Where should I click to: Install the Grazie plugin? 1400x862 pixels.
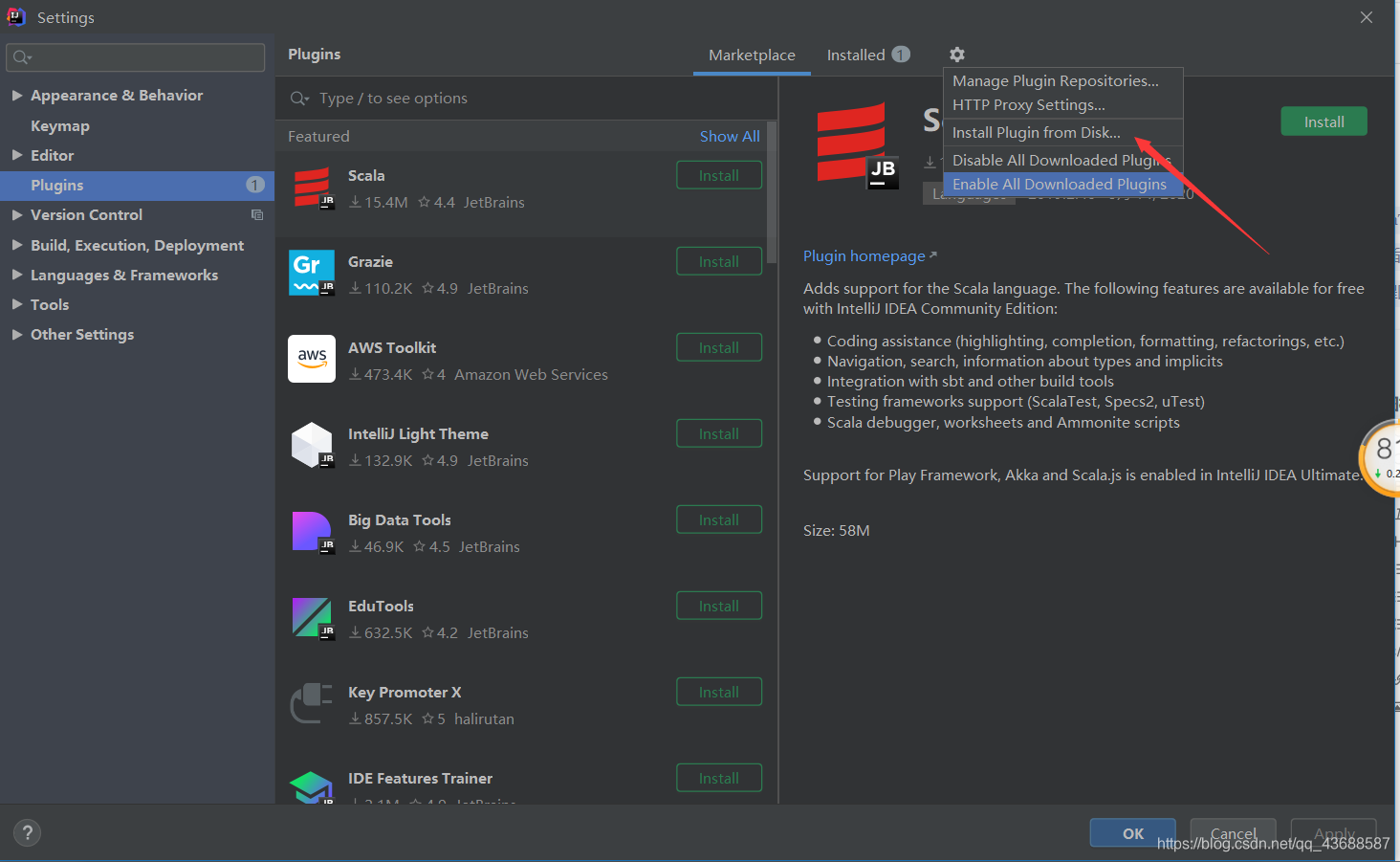(719, 262)
